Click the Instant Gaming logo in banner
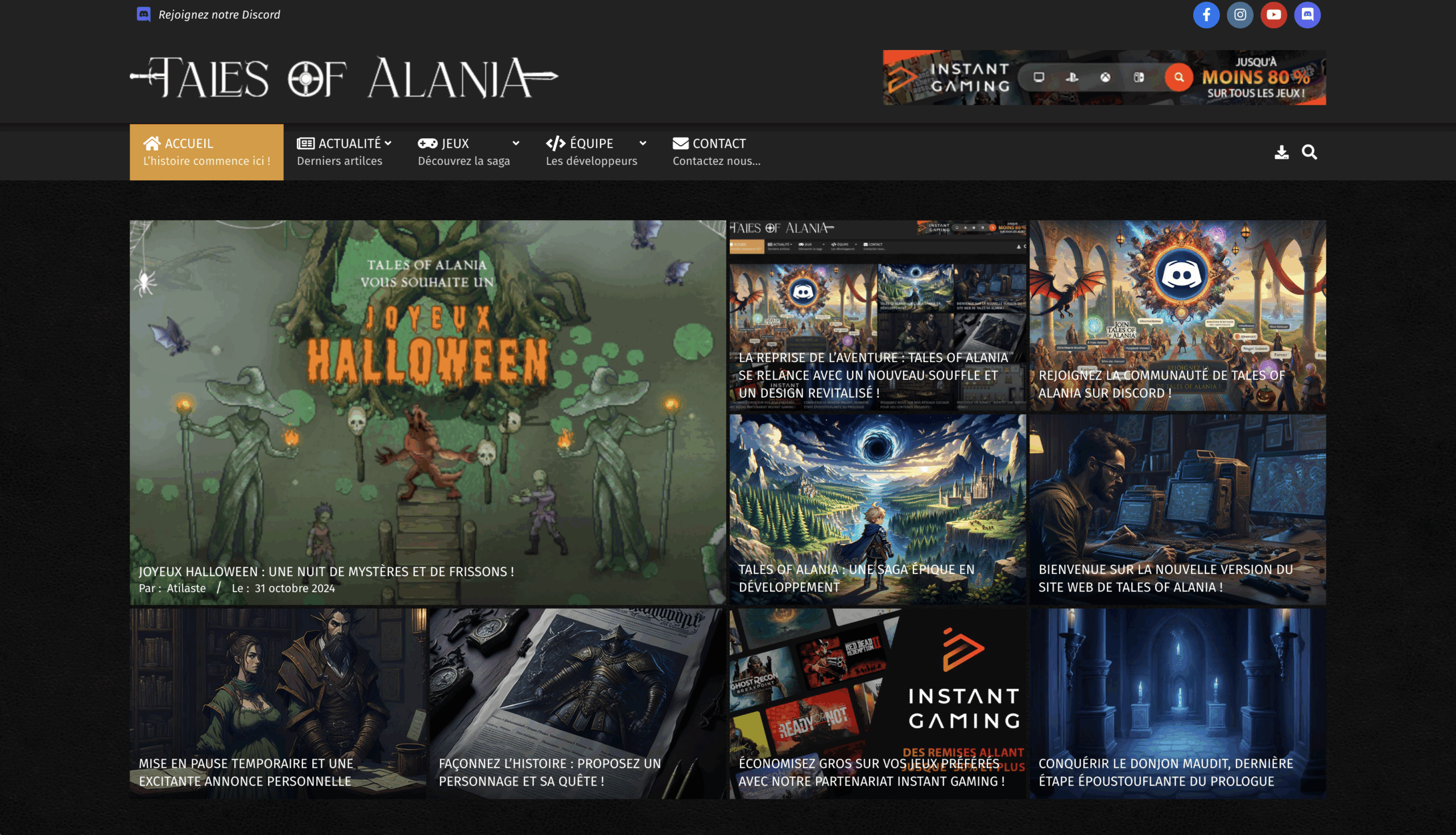The image size is (1456, 835). (949, 77)
